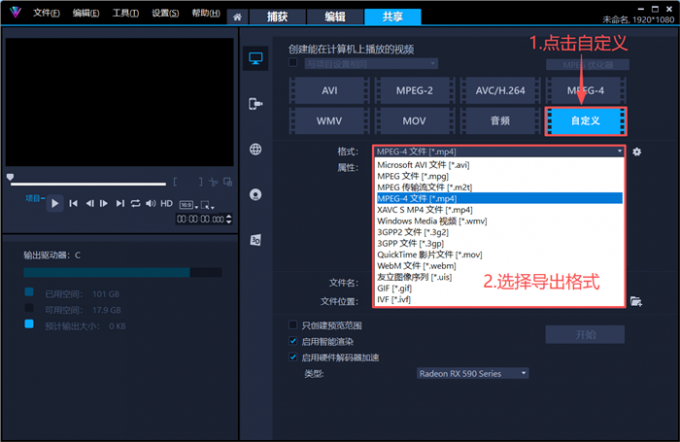Viewport: 680px width, 442px height.
Task: Play the project preview
Action: 55,203
